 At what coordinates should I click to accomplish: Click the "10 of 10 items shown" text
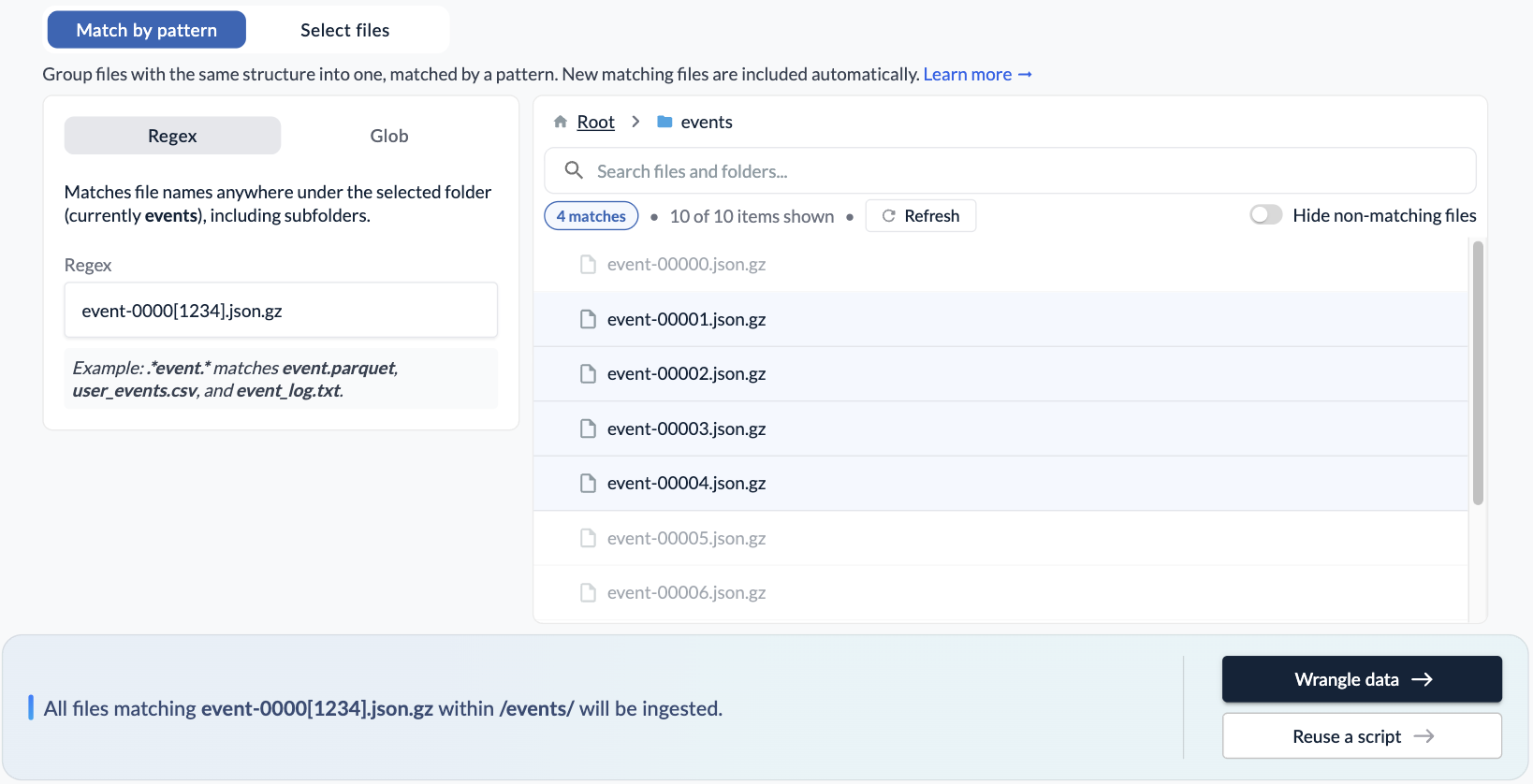752,216
